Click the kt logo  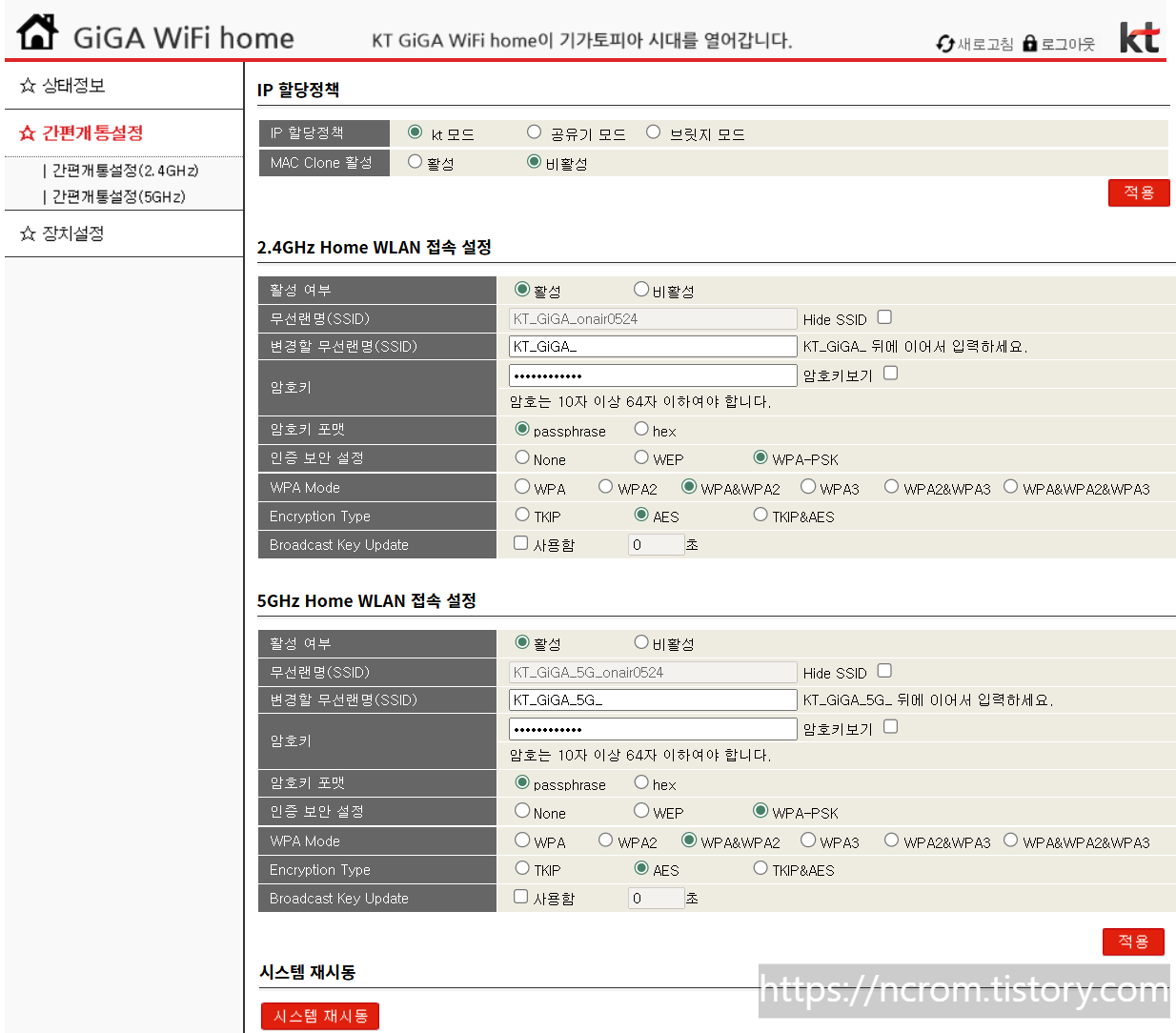pyautogui.click(x=1139, y=37)
